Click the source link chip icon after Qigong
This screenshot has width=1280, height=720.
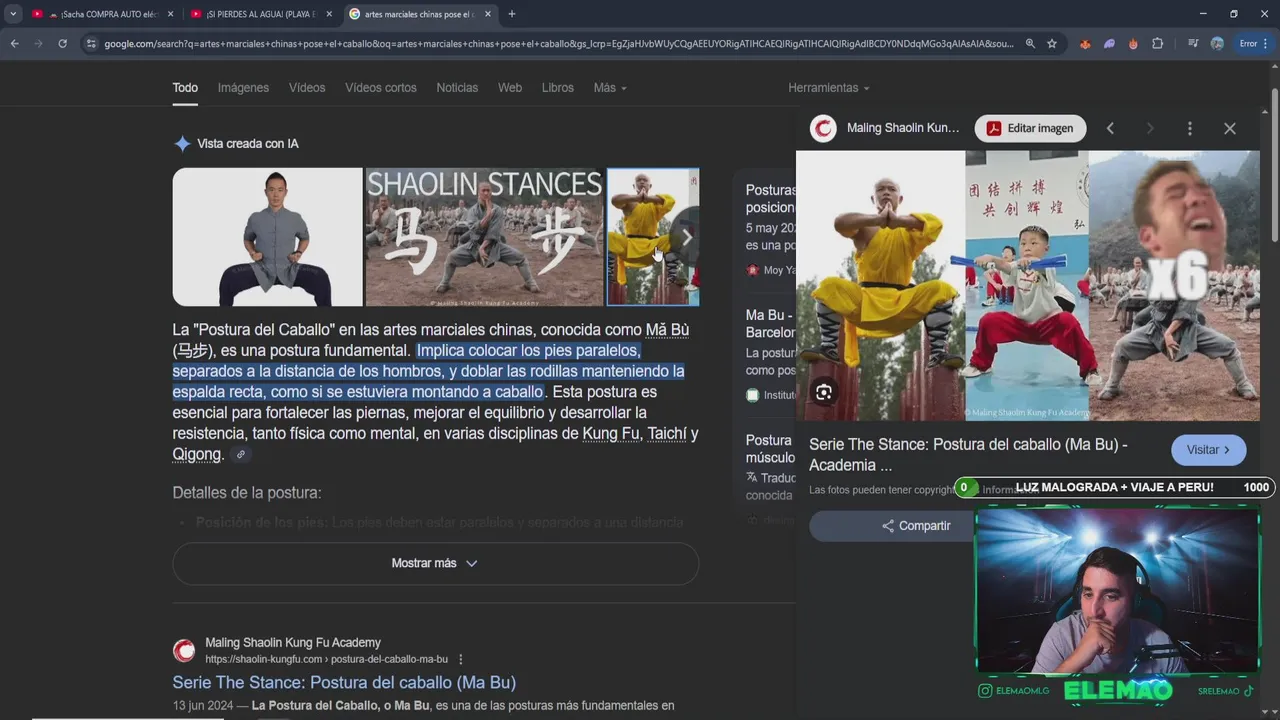tap(239, 455)
